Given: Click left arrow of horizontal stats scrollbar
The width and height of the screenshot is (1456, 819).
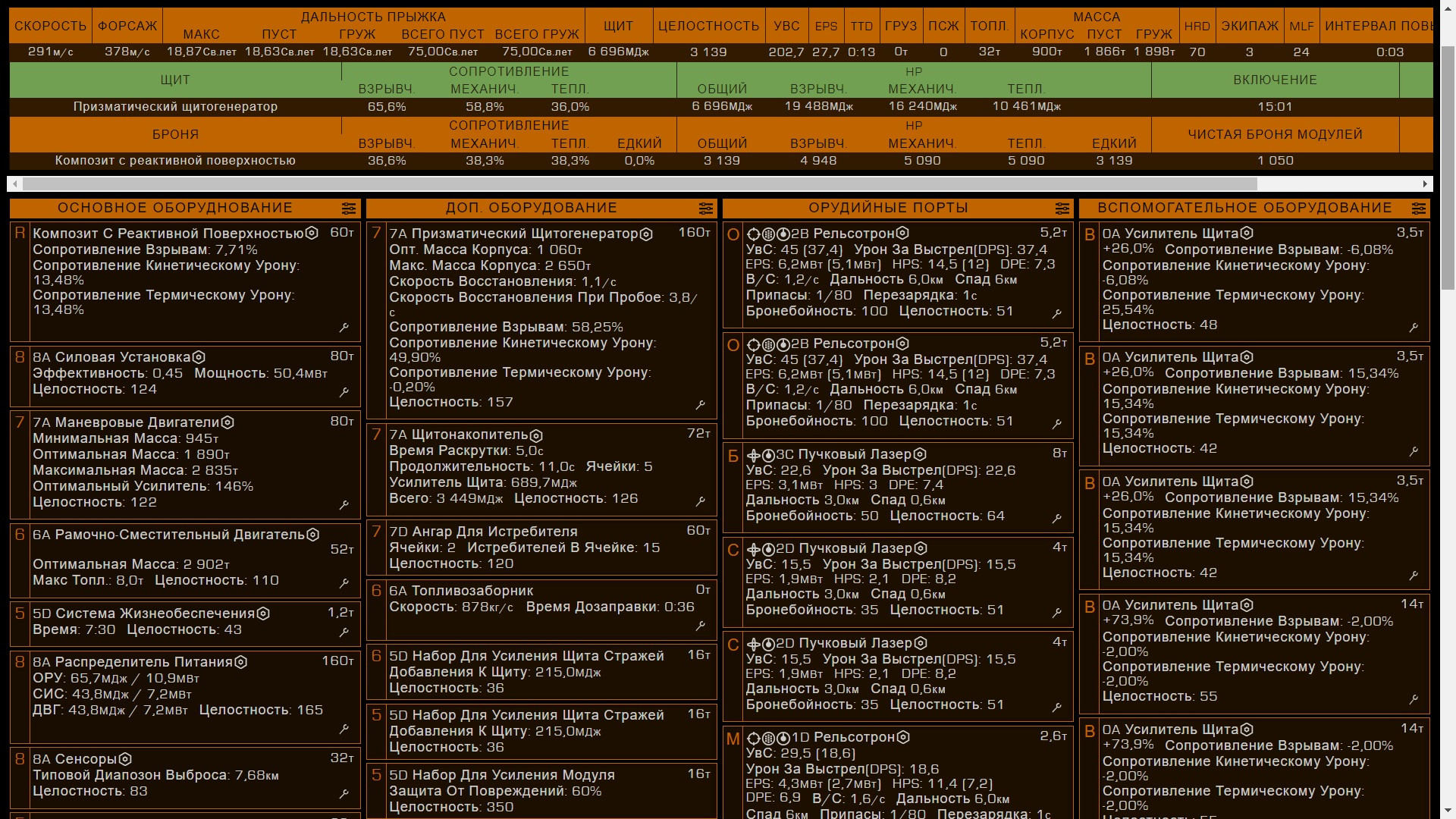Looking at the screenshot, I should coord(15,184).
